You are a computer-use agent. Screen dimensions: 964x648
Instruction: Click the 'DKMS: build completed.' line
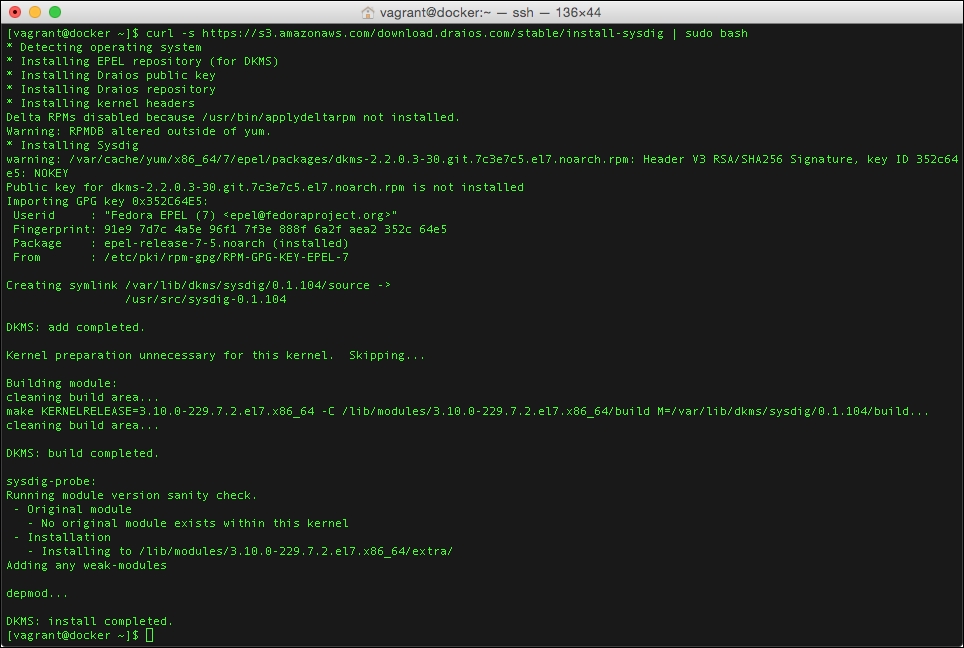[82, 453]
